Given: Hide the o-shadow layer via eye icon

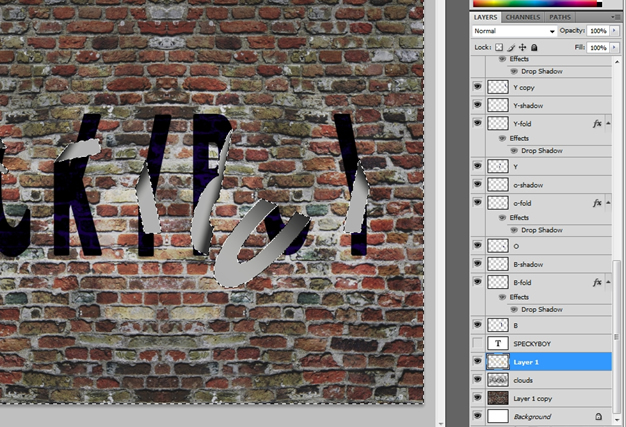Looking at the screenshot, I should click(477, 184).
